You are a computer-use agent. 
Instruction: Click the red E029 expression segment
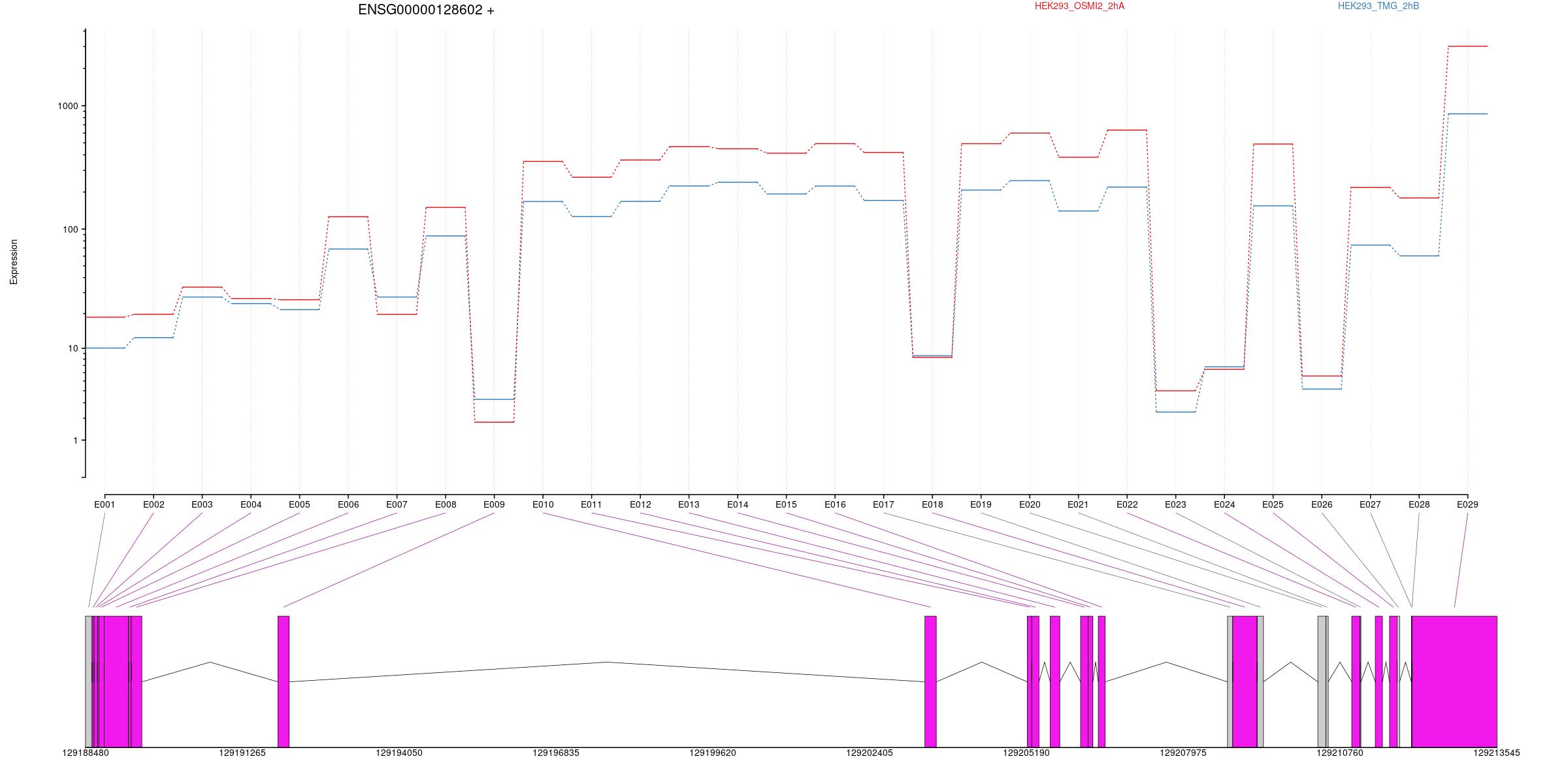(1467, 46)
